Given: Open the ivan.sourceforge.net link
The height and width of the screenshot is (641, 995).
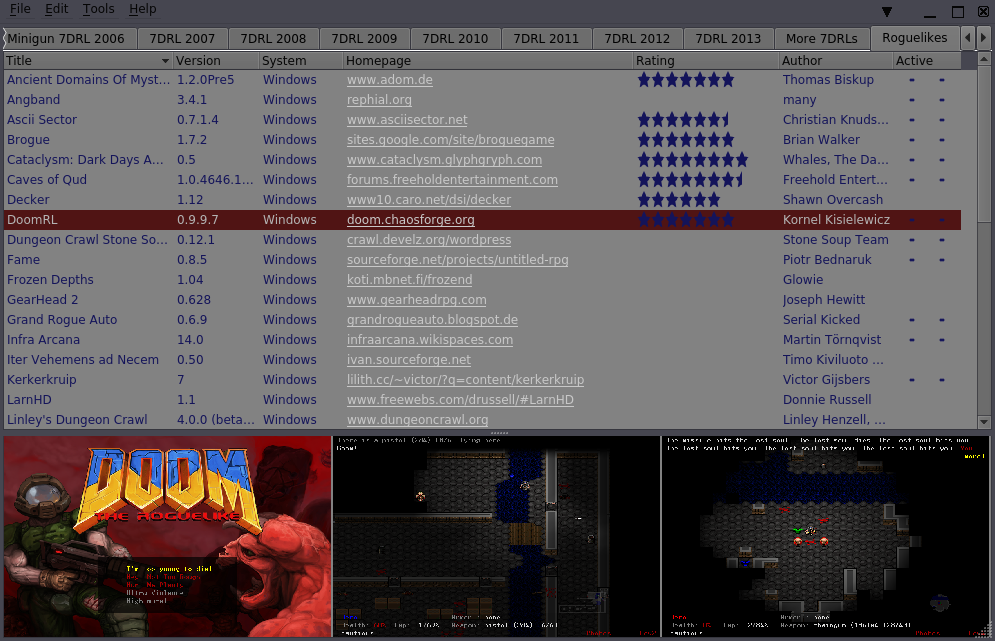Looking at the screenshot, I should tap(409, 360).
